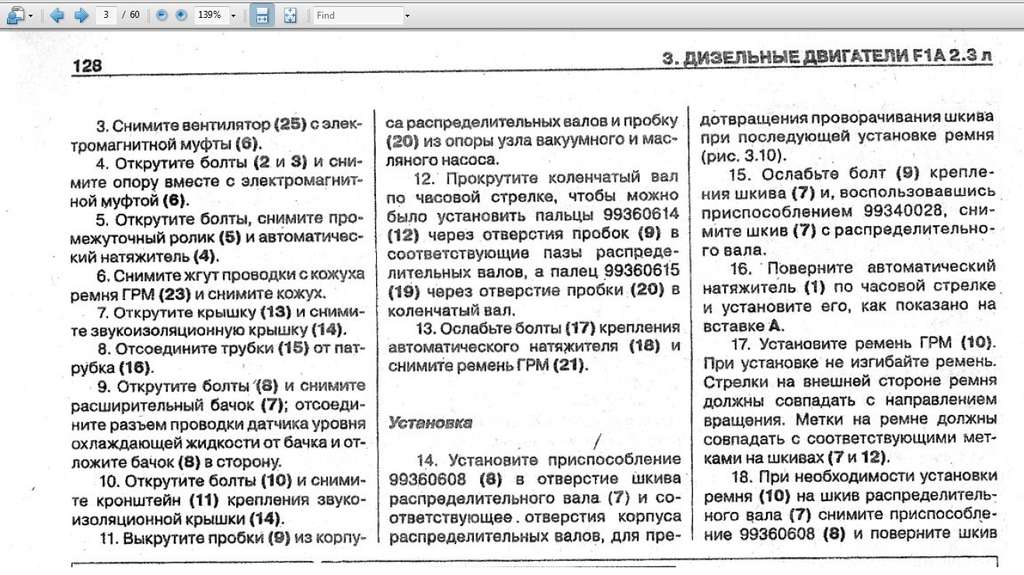Click the page number field showing 3
The width and height of the screenshot is (1024, 575).
pos(106,14)
